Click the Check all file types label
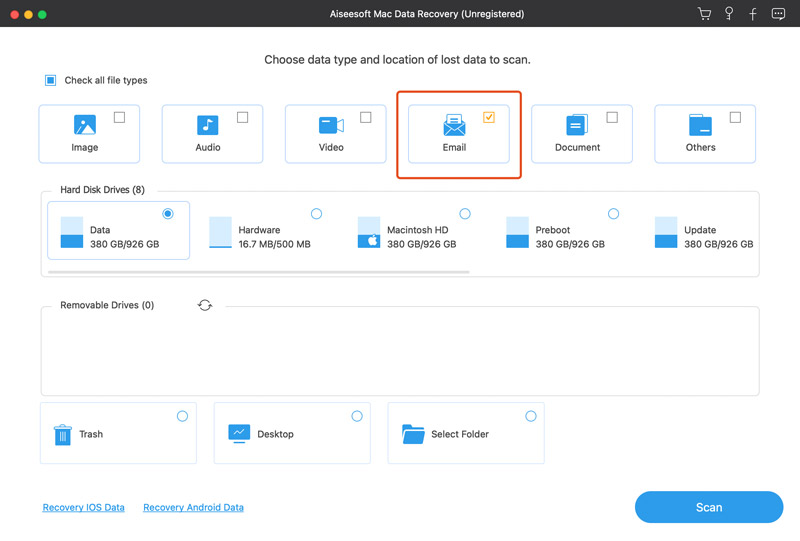Viewport: 800px width, 541px height. coord(106,80)
